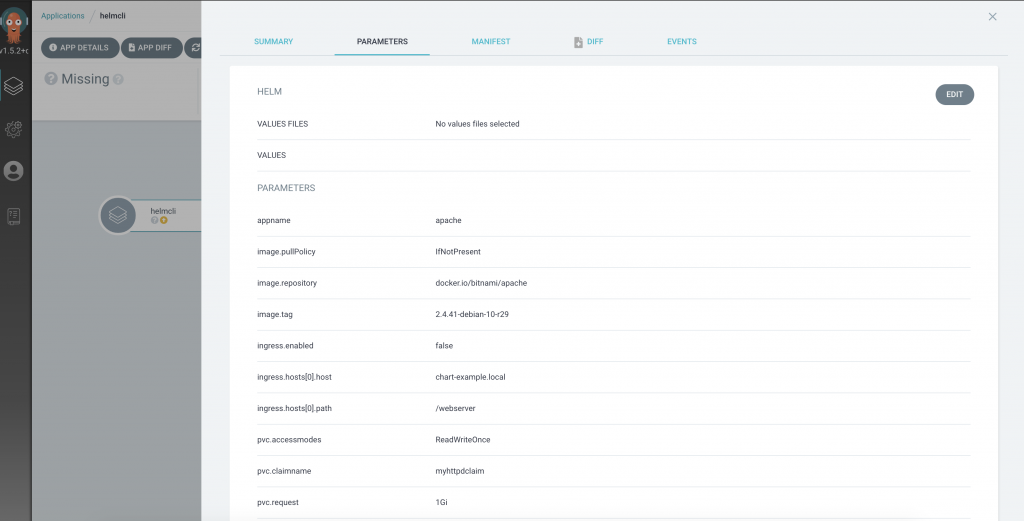Click the Diff tab's document icon

578,42
